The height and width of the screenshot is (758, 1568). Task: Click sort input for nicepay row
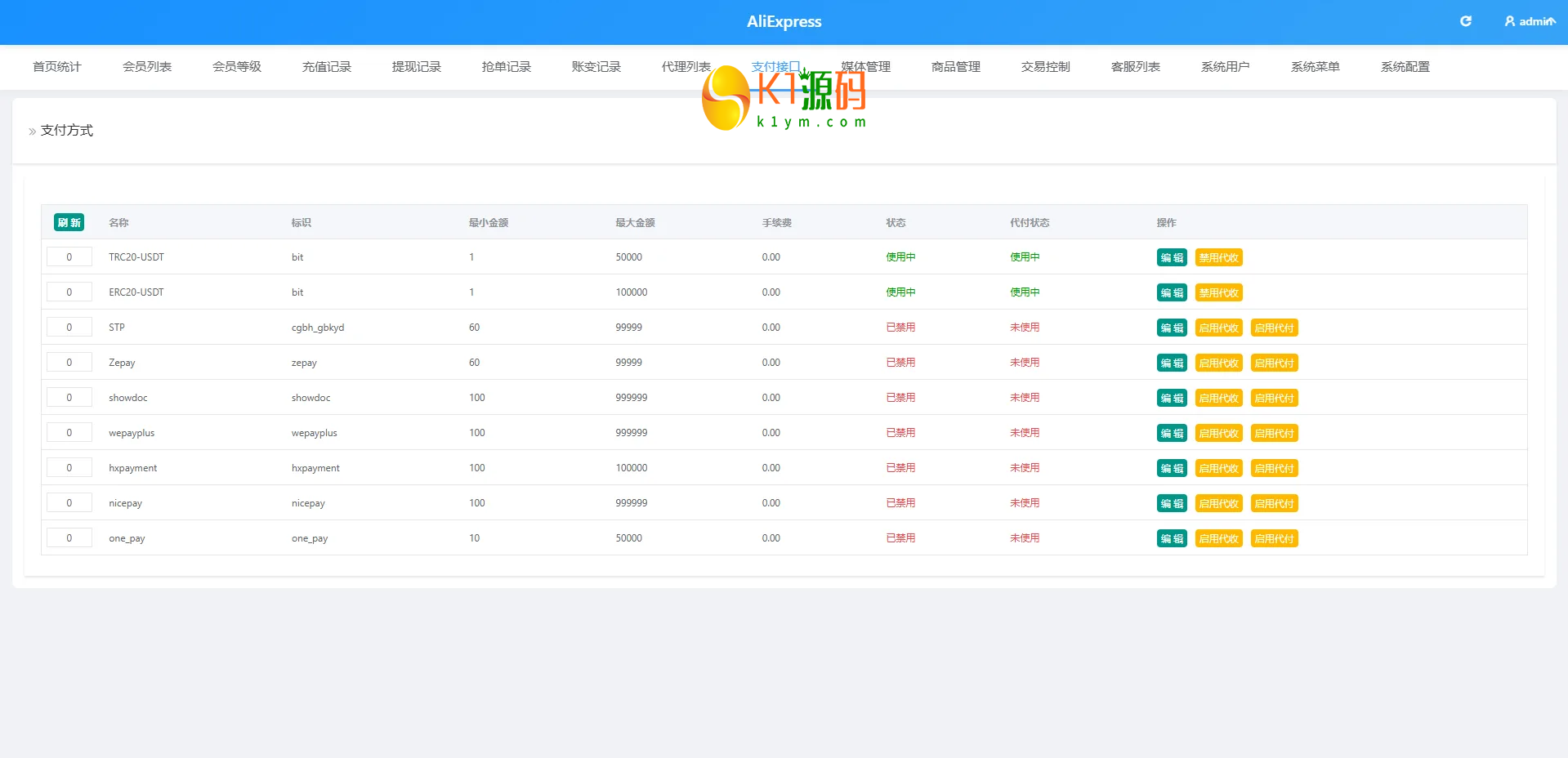69,503
